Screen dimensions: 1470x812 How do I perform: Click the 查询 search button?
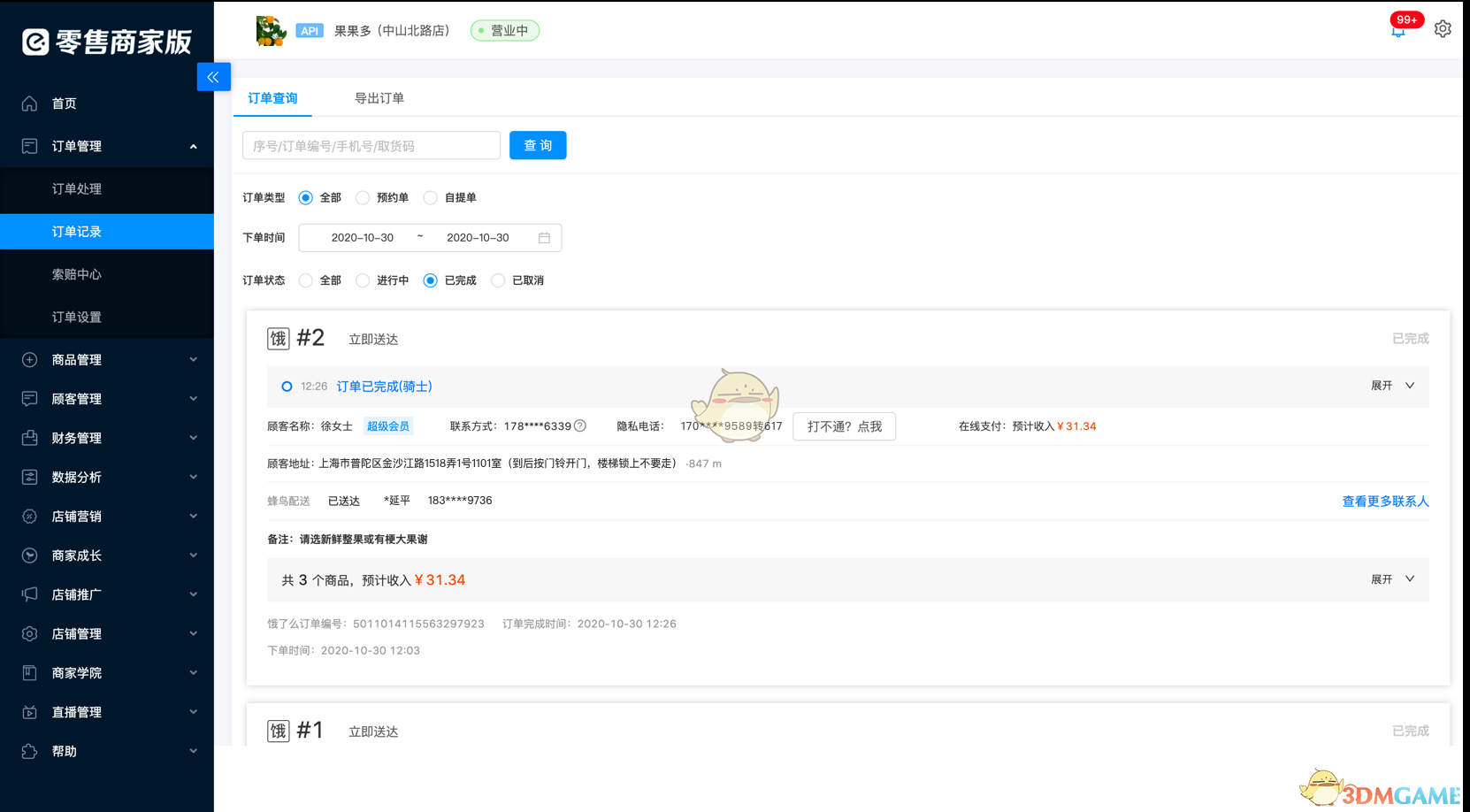(538, 145)
